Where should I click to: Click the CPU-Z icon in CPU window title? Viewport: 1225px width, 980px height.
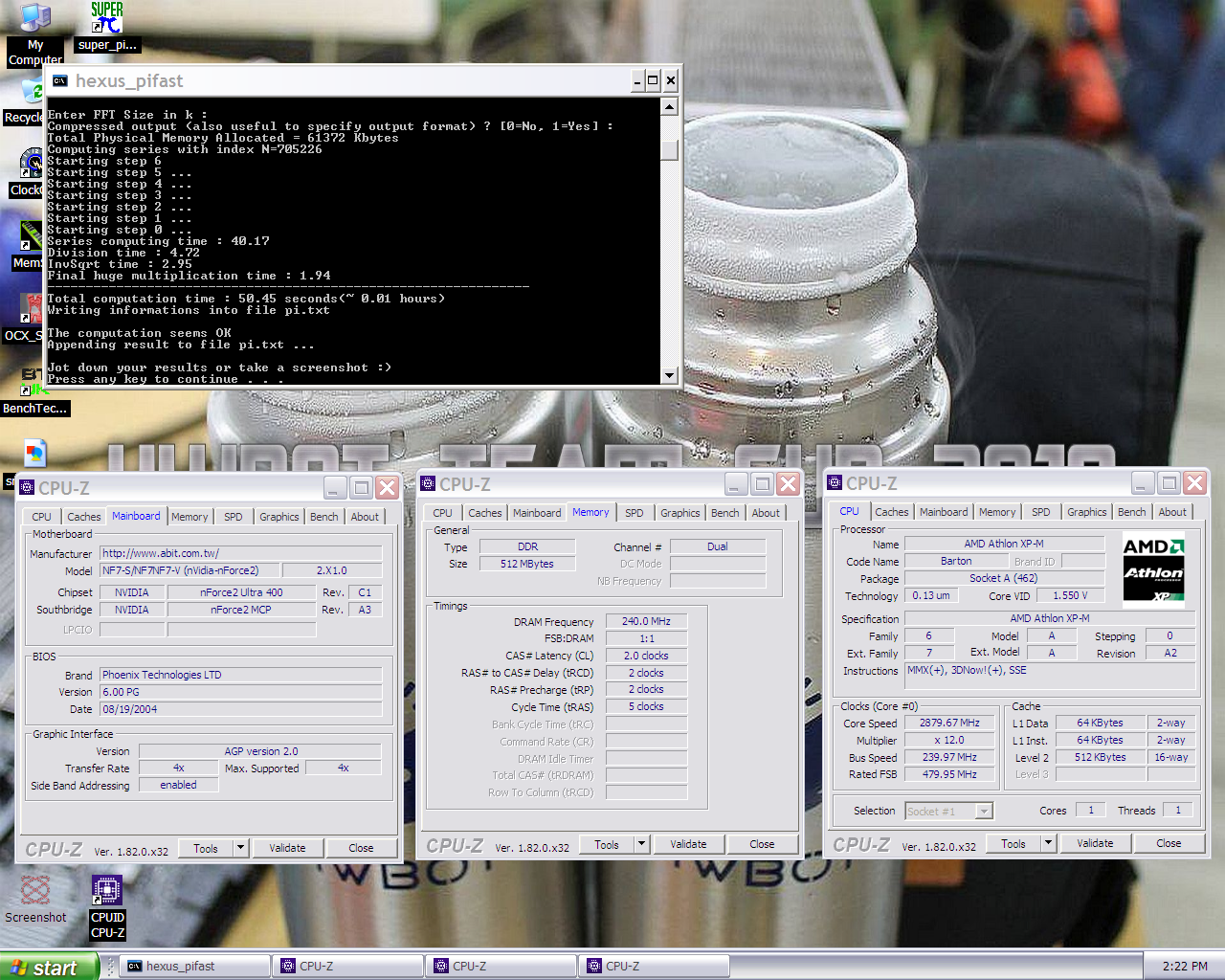(x=835, y=483)
